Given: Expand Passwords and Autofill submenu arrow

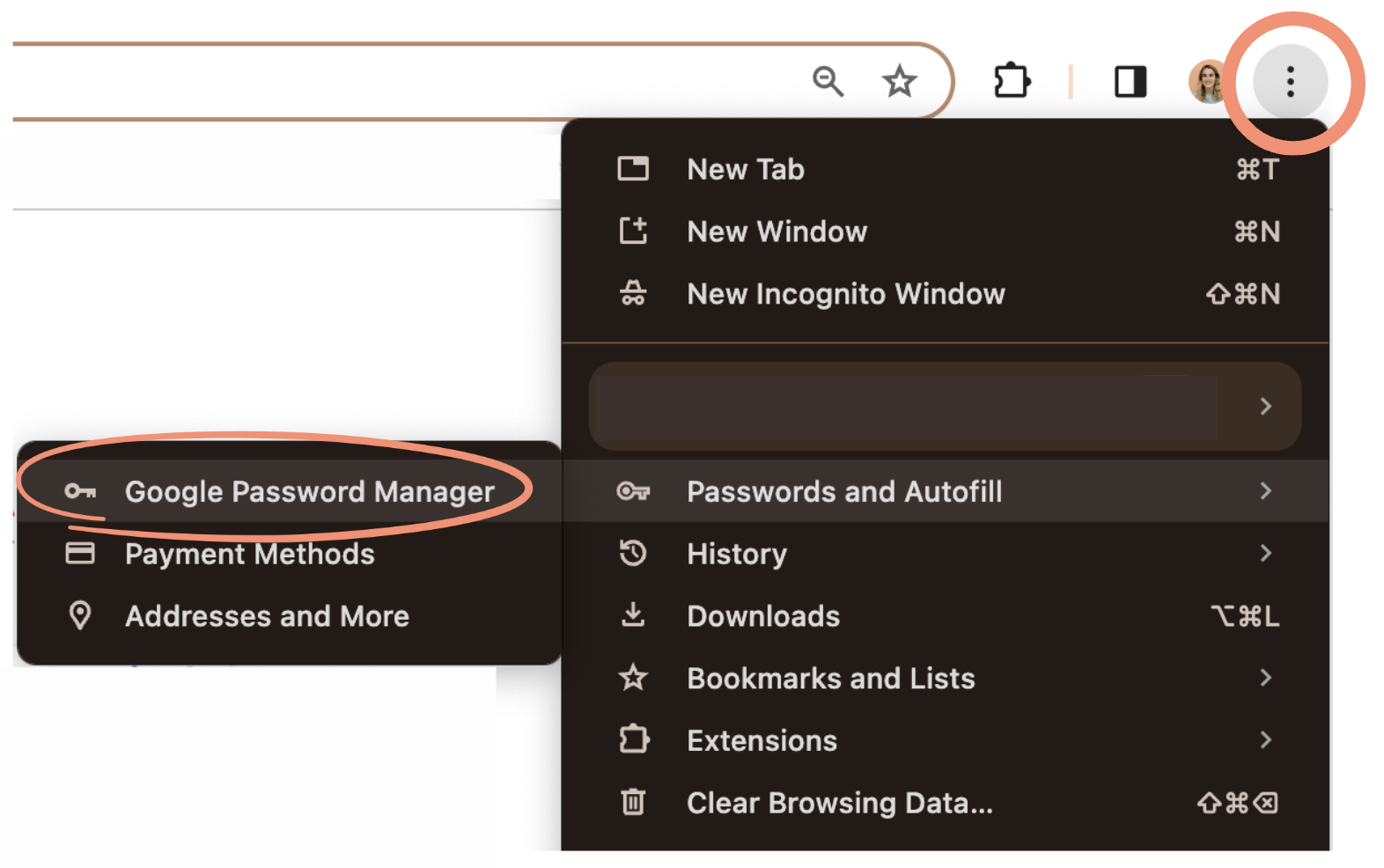Looking at the screenshot, I should [1265, 491].
